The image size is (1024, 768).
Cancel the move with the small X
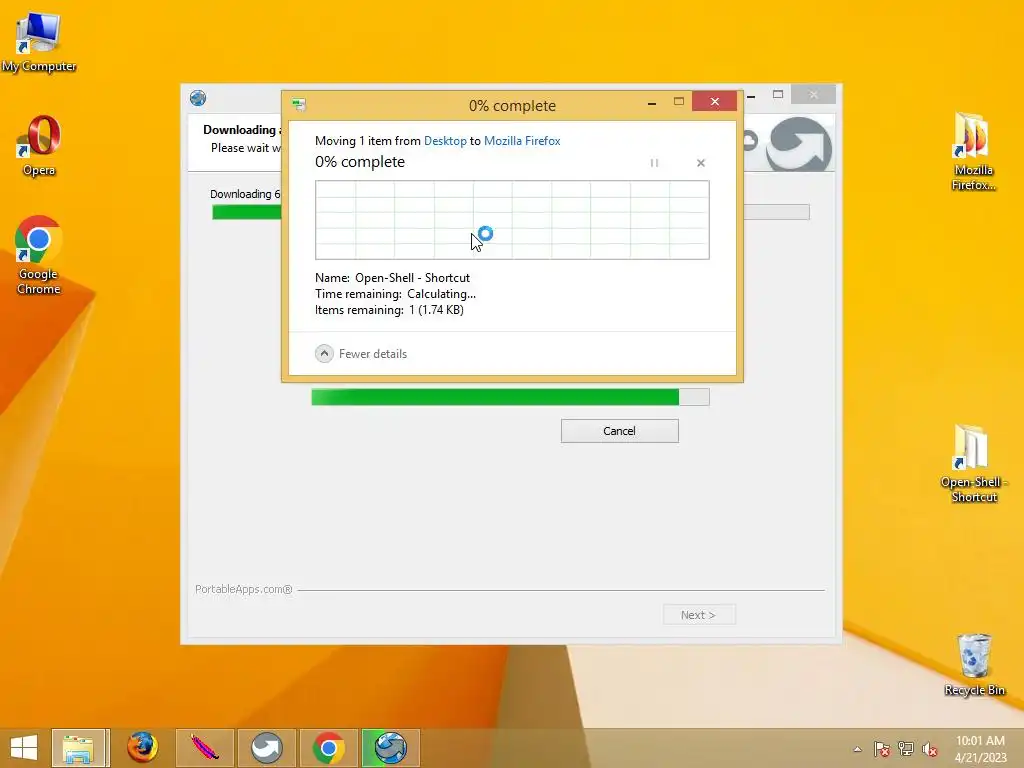pyautogui.click(x=701, y=163)
